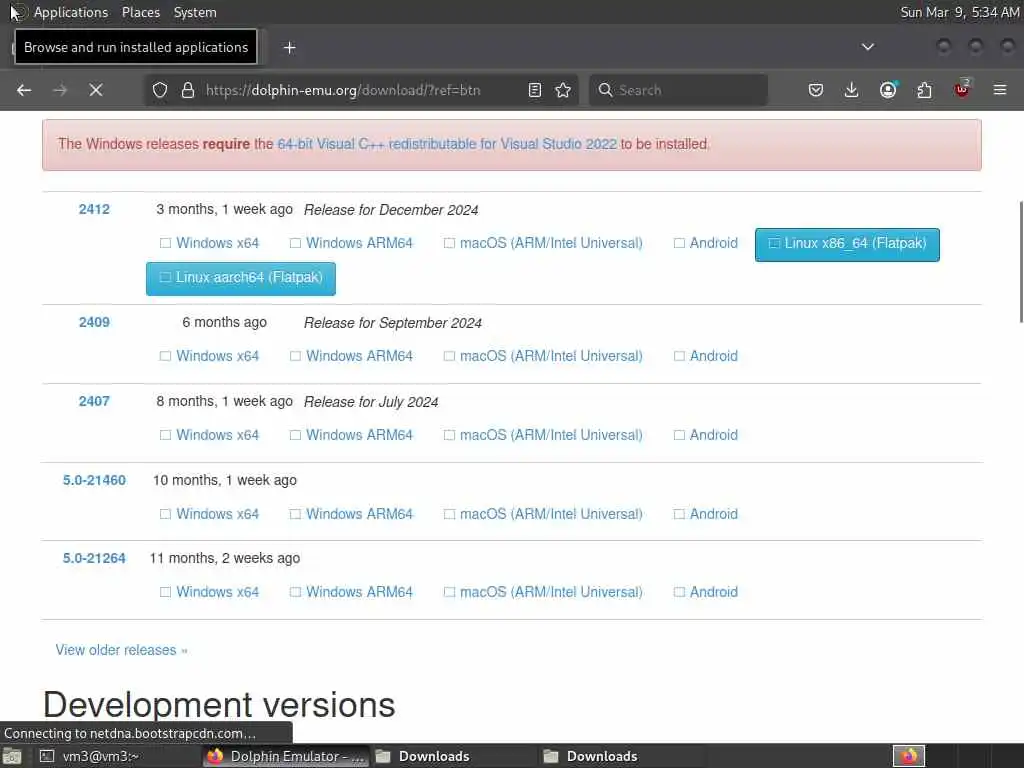Open release 2409 version link
The height and width of the screenshot is (768, 1024).
94,322
